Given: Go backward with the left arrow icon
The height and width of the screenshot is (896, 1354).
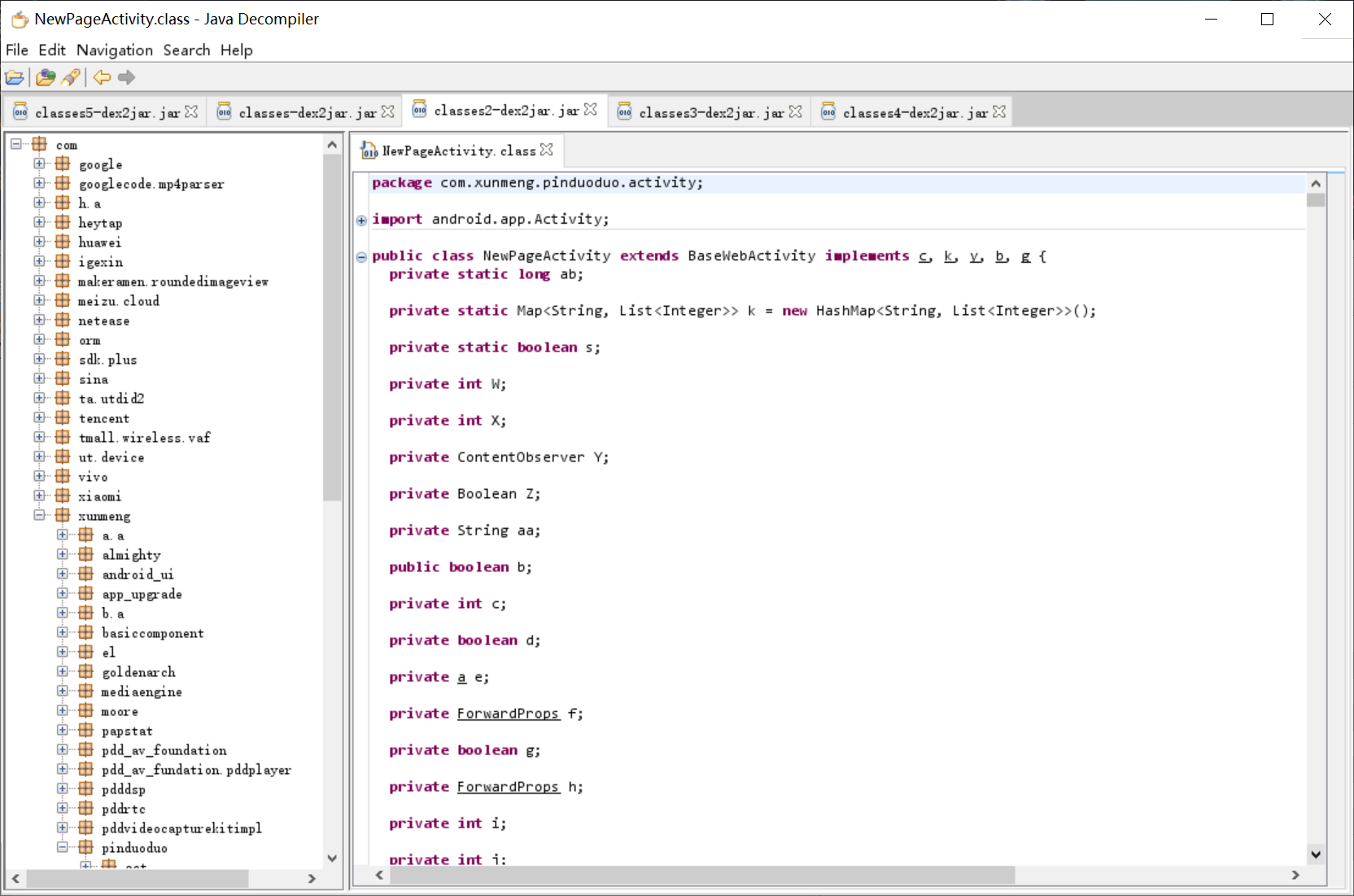Looking at the screenshot, I should pos(102,77).
